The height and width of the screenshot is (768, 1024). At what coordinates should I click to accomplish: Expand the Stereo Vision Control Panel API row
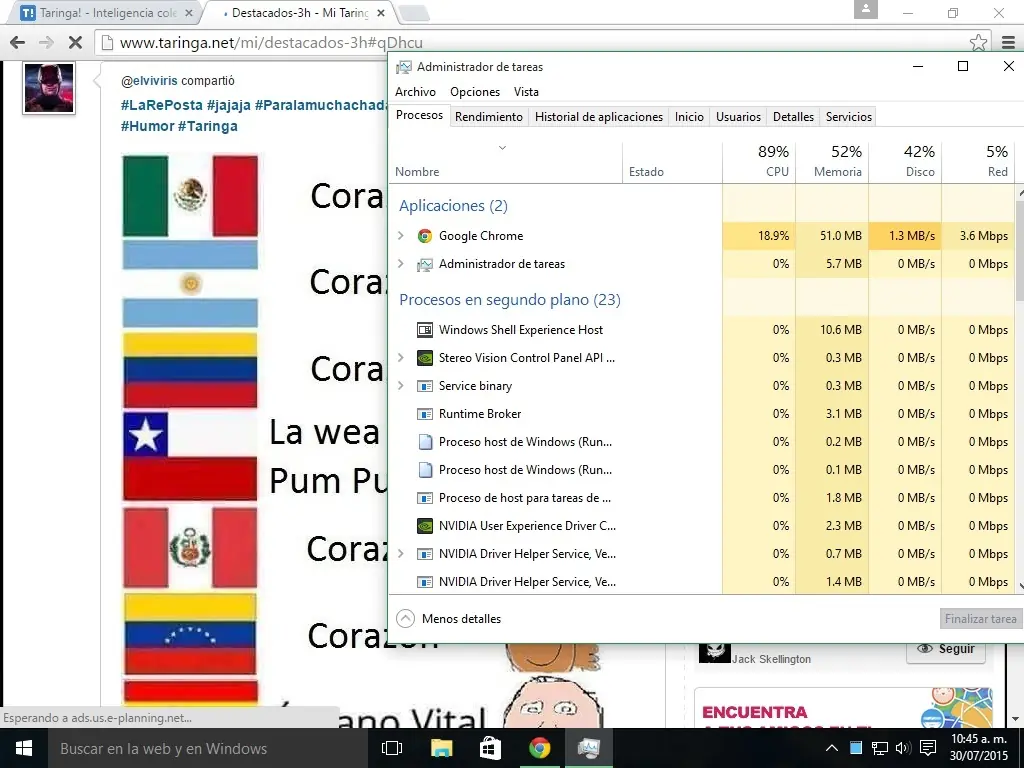401,358
